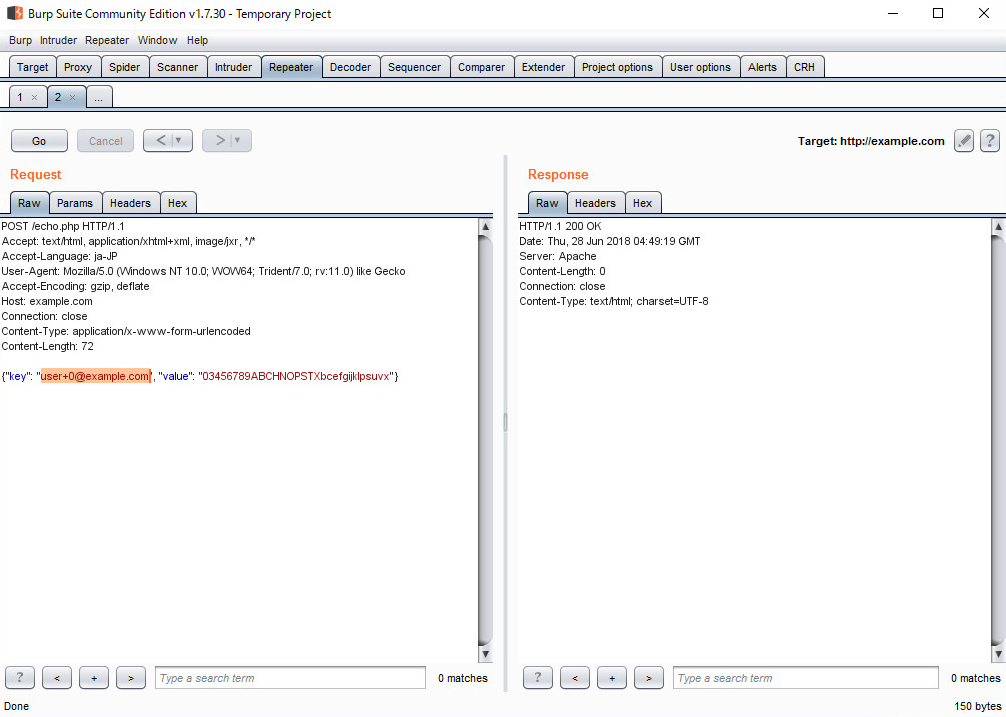Go forward to next request in history

219,140
